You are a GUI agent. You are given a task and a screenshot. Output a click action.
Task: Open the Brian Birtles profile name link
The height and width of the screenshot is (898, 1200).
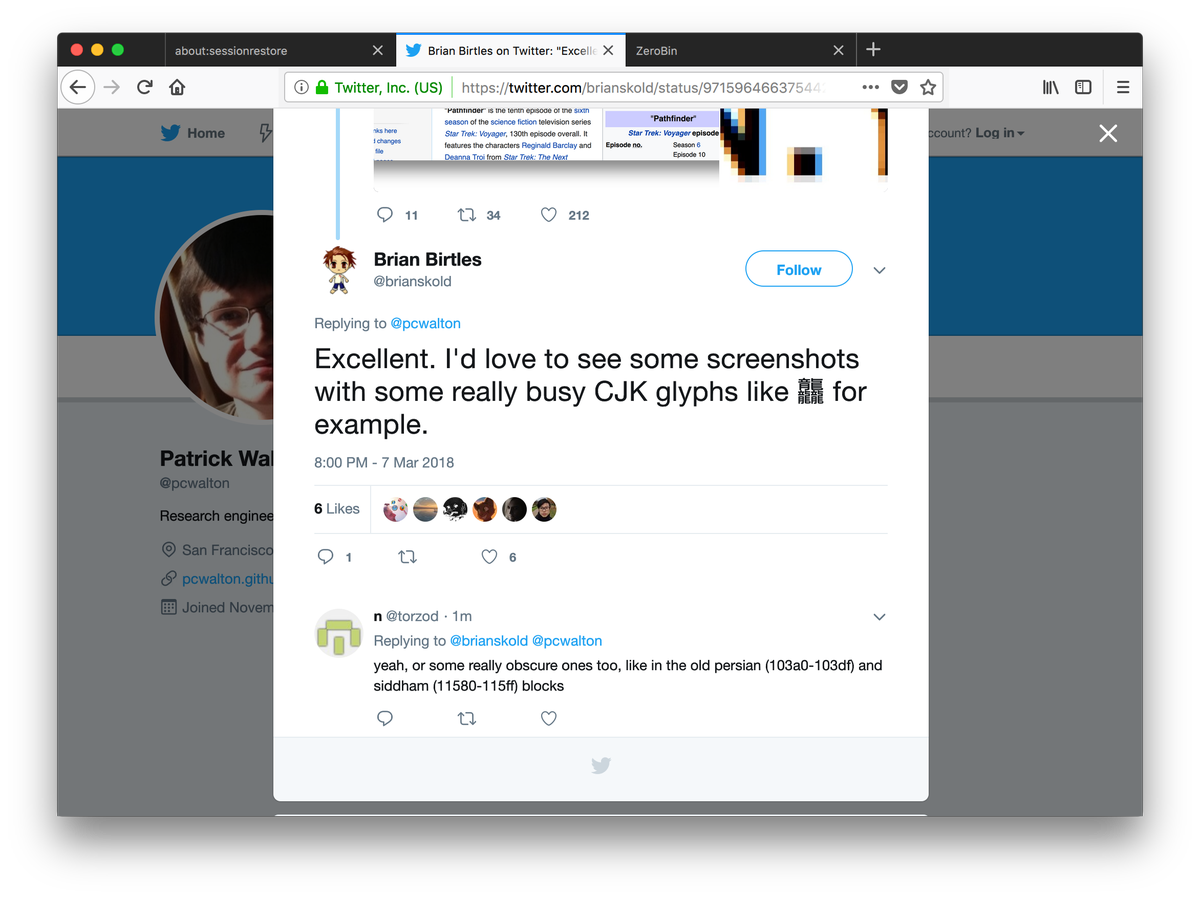coord(428,259)
